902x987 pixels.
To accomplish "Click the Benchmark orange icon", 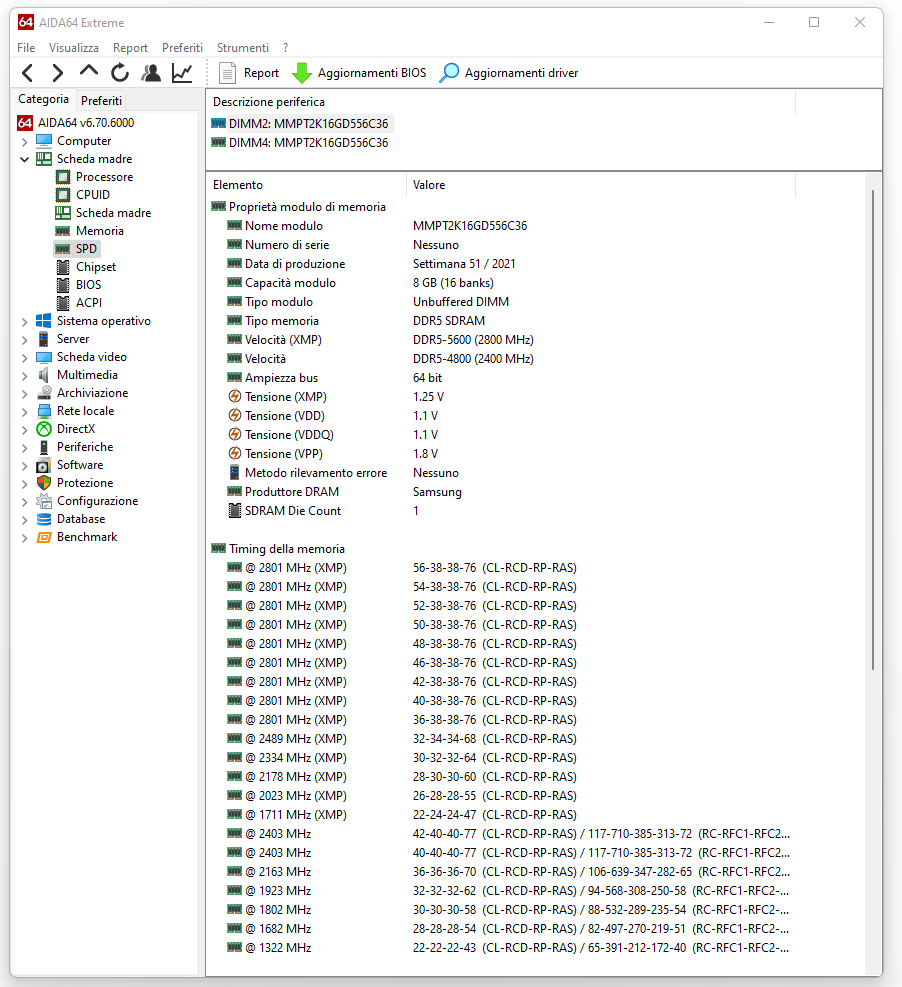I will point(44,538).
